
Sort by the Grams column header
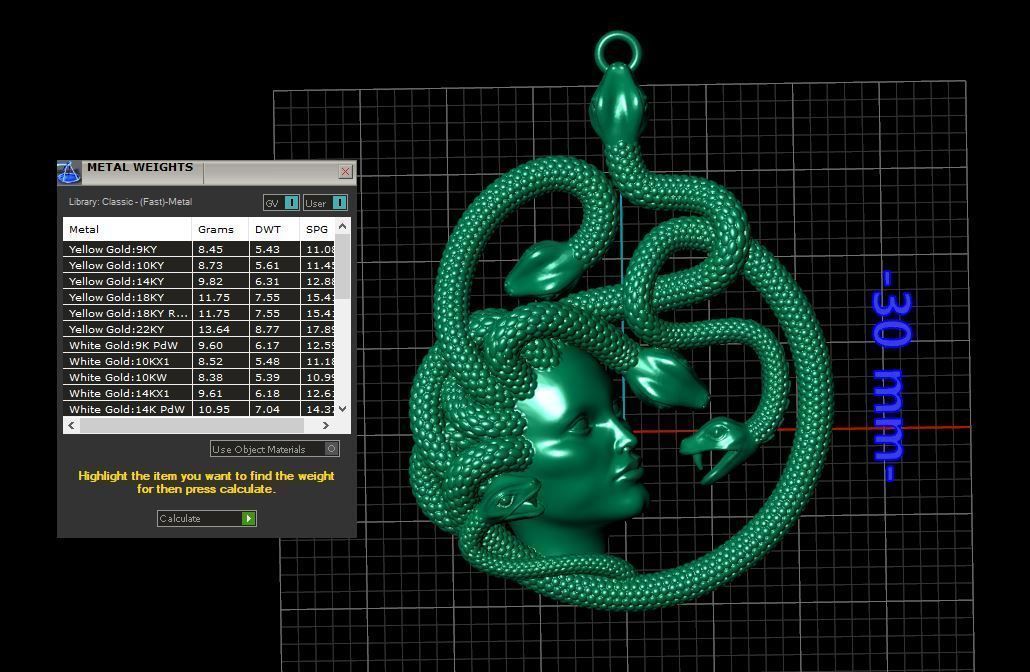(x=220, y=229)
